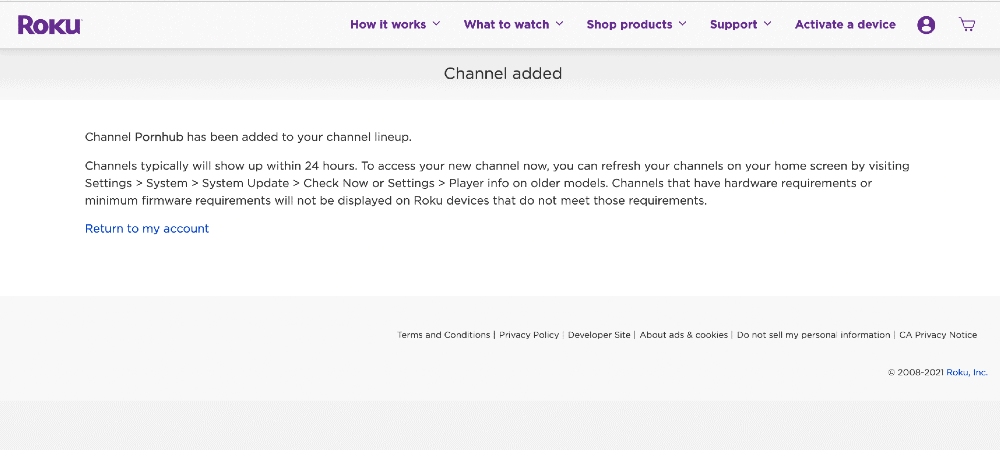Follow the Return to my account link
Image resolution: width=1000 pixels, height=450 pixels.
click(147, 228)
